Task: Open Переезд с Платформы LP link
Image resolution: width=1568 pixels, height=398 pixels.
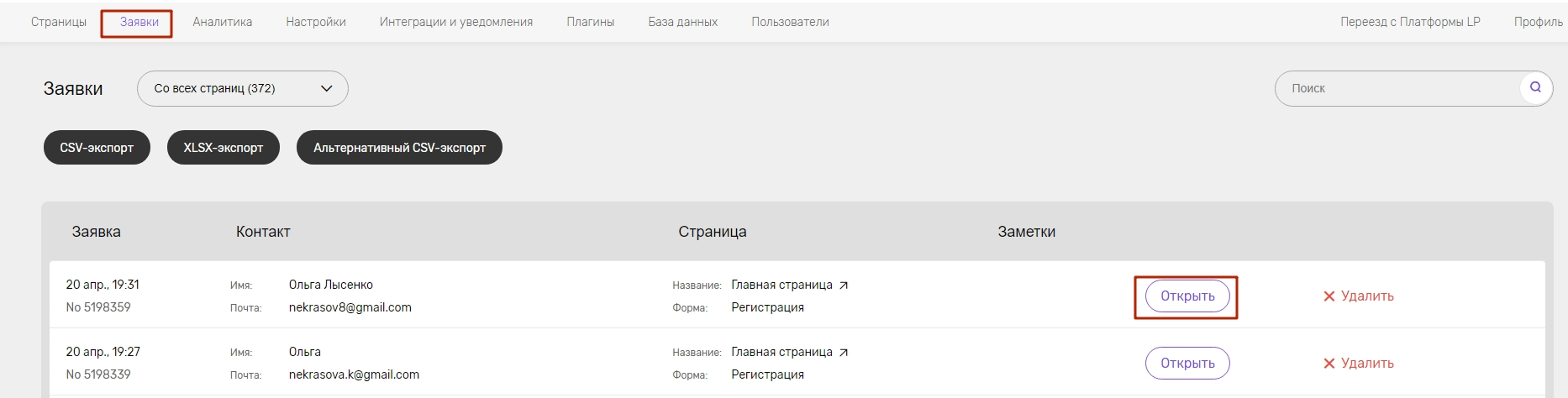Action: [x=1411, y=22]
